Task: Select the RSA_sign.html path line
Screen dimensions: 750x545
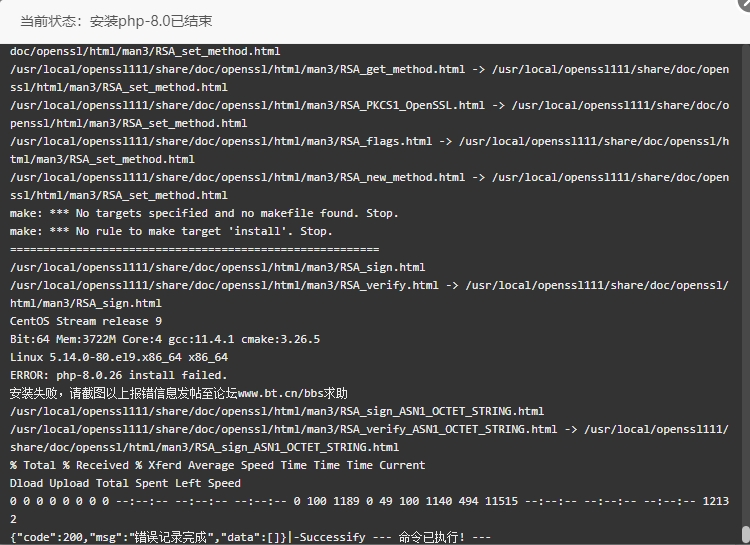Action: [x=218, y=267]
